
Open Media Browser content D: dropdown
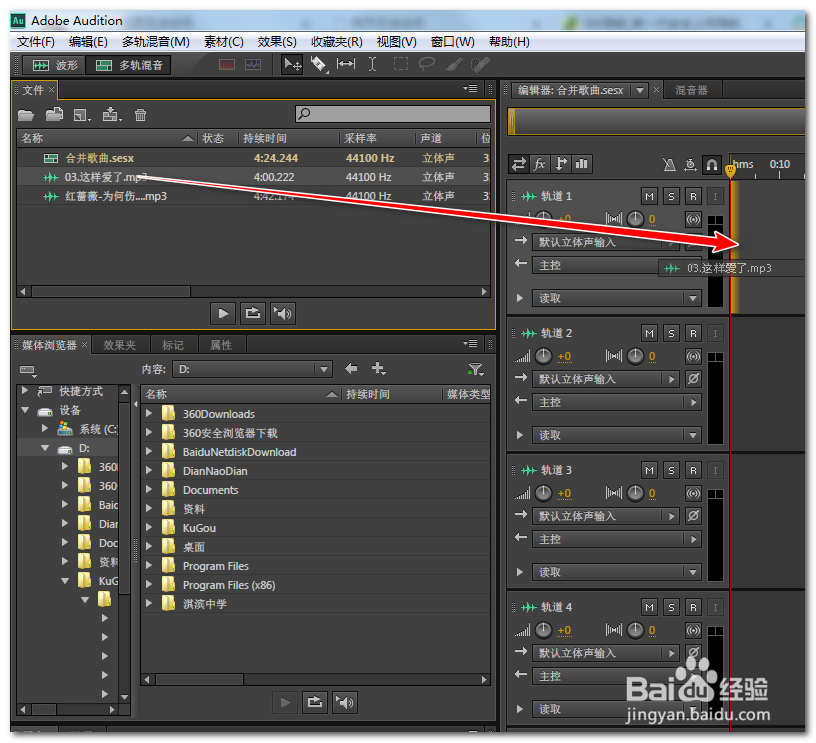(x=324, y=369)
